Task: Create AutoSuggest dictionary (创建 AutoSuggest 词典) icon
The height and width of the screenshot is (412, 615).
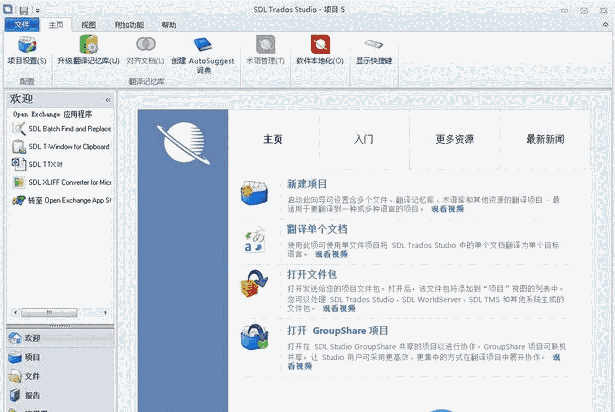Action: coord(203,44)
